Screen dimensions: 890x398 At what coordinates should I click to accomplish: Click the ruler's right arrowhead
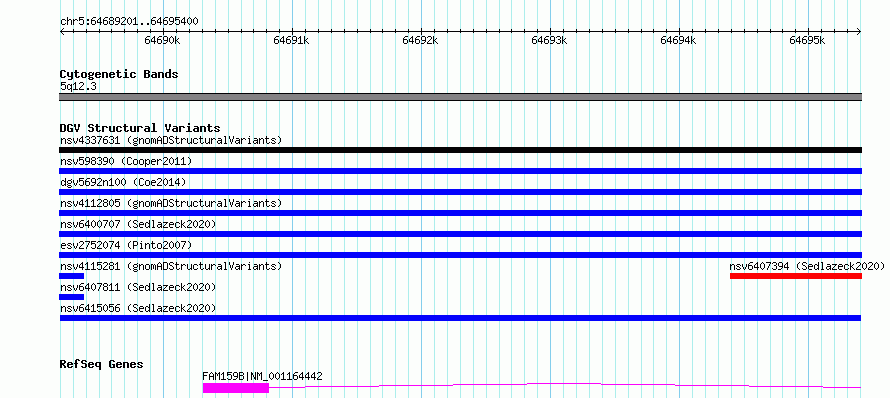(x=859, y=32)
